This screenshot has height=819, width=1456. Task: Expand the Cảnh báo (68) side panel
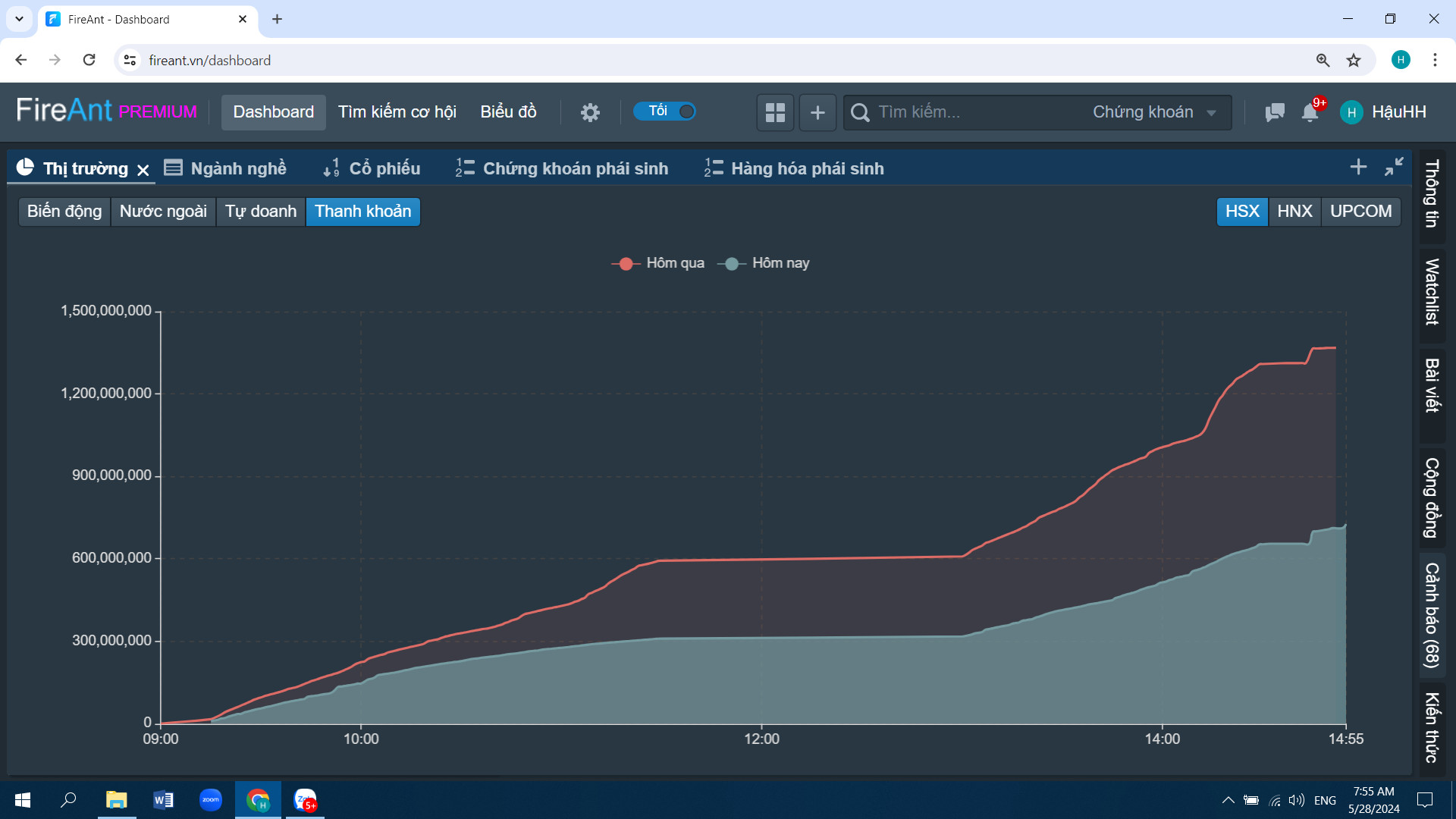[x=1432, y=615]
